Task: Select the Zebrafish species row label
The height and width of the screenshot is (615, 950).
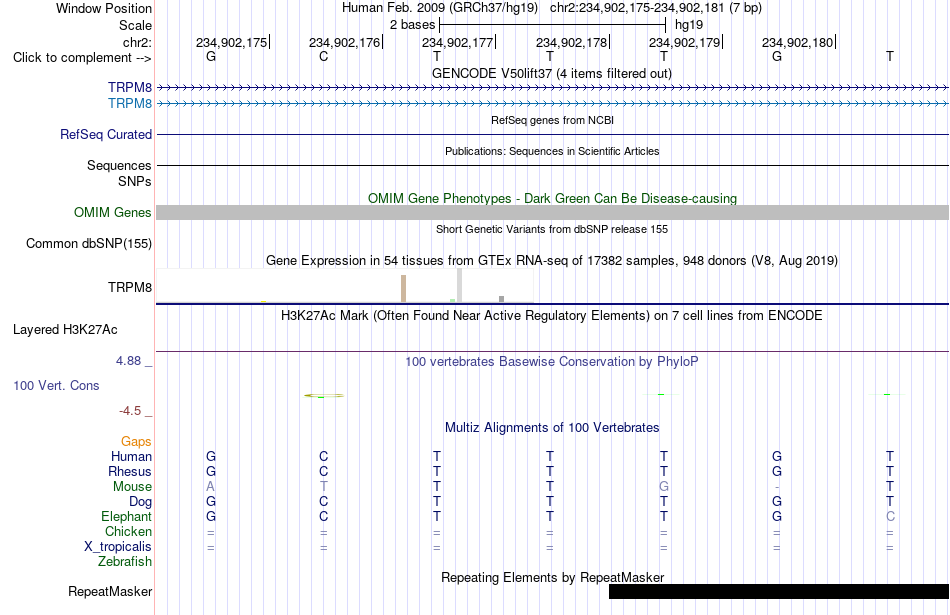Action: (125, 561)
